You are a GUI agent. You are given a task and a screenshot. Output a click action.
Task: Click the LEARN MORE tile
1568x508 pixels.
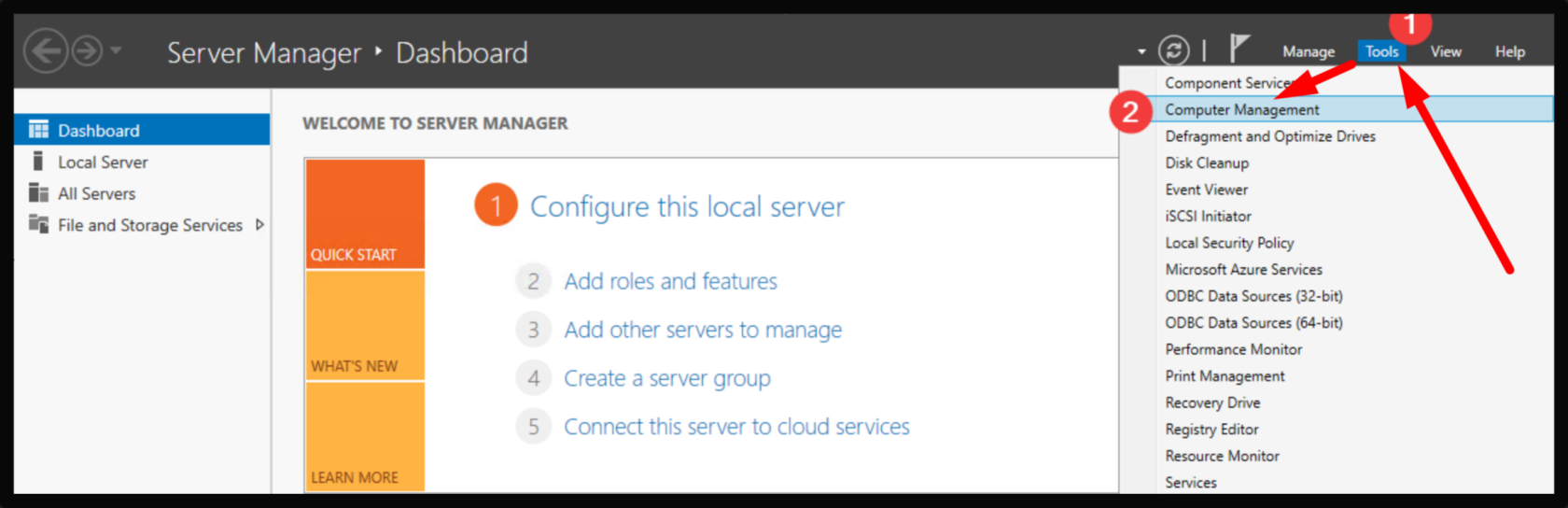coord(365,436)
